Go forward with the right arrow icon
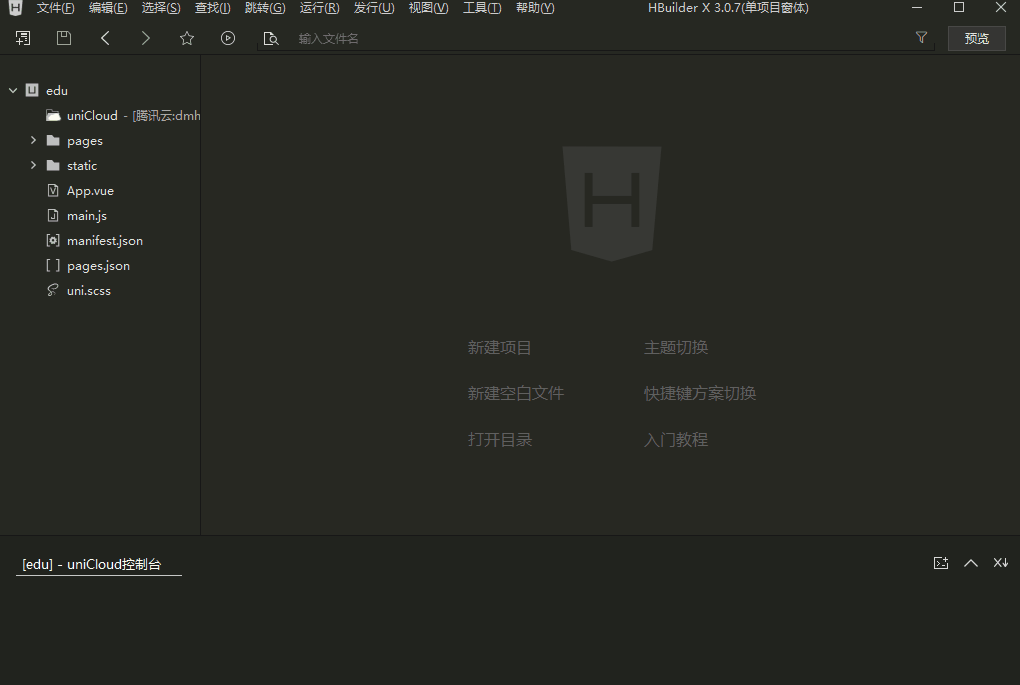 (146, 38)
